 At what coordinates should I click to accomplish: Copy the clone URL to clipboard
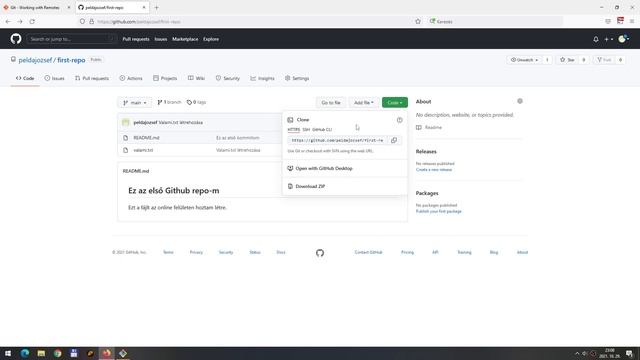click(394, 140)
